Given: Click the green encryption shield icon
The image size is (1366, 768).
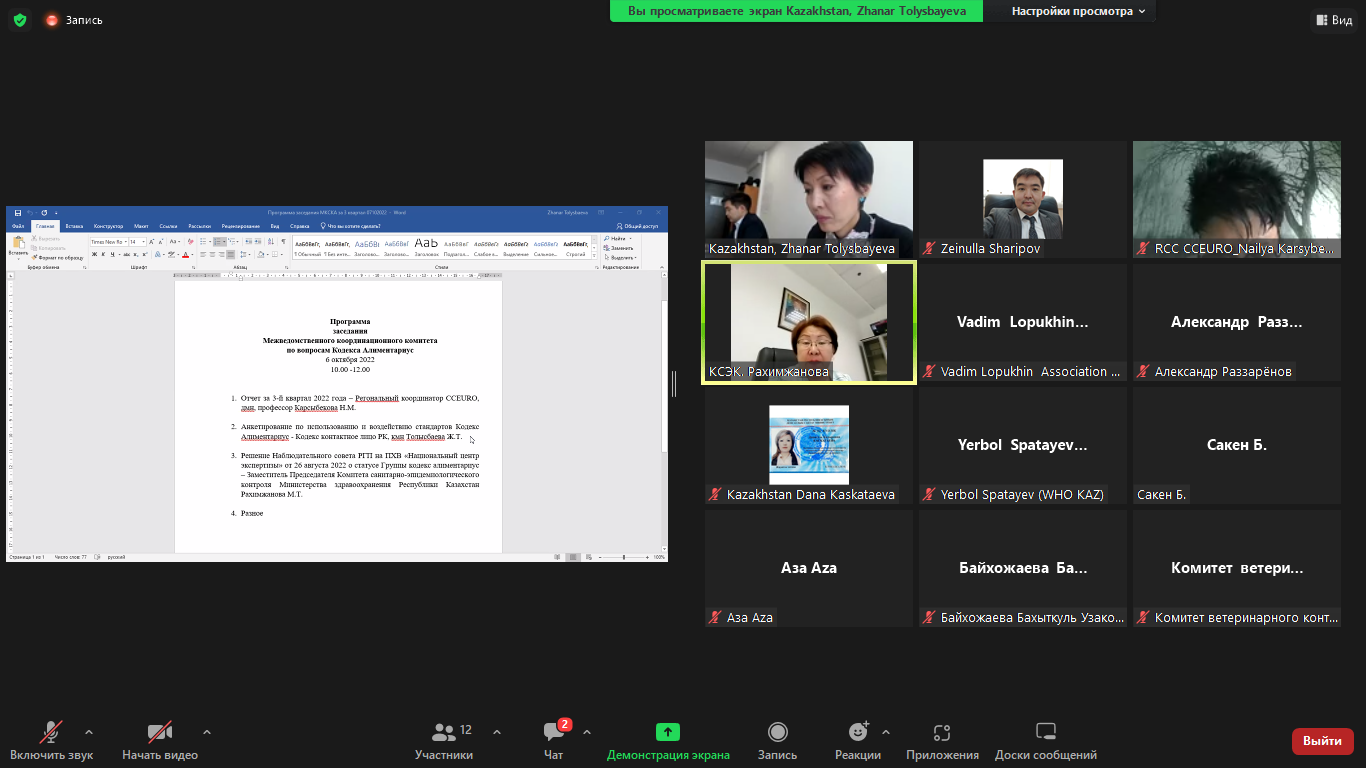Looking at the screenshot, I should [x=20, y=19].
